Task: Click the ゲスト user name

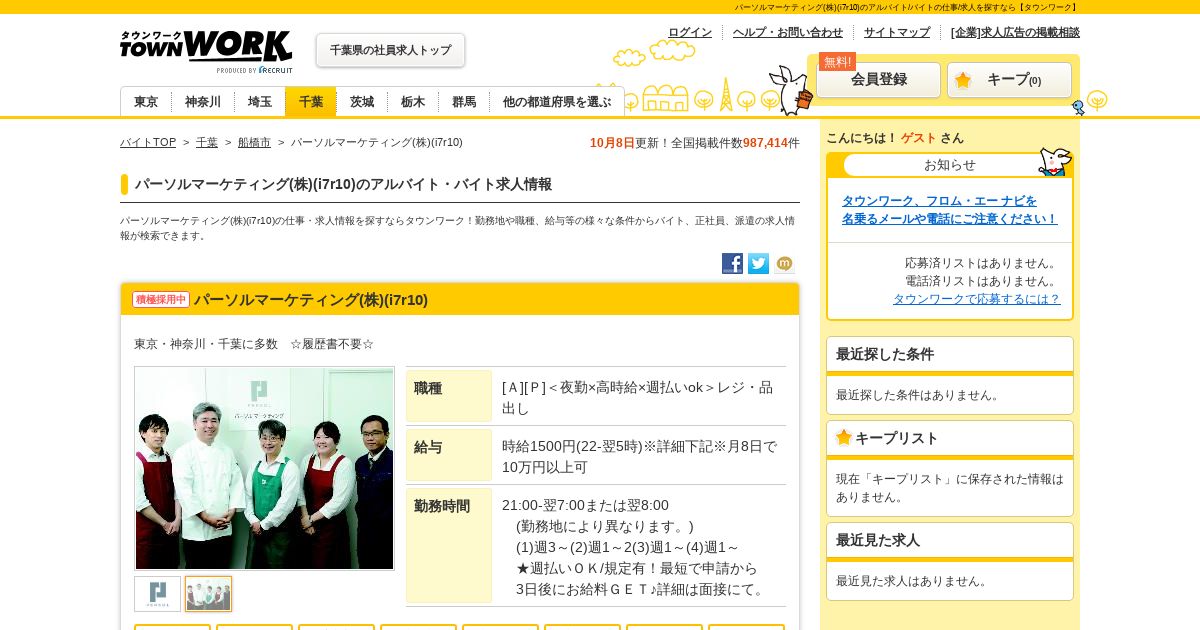Action: (918, 138)
